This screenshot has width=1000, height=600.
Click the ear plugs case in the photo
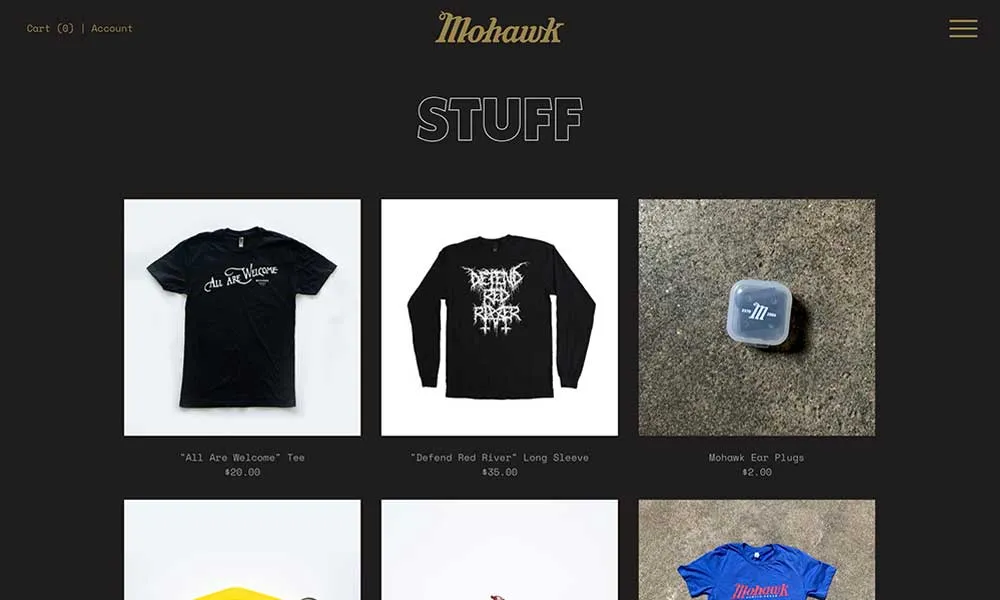point(760,312)
